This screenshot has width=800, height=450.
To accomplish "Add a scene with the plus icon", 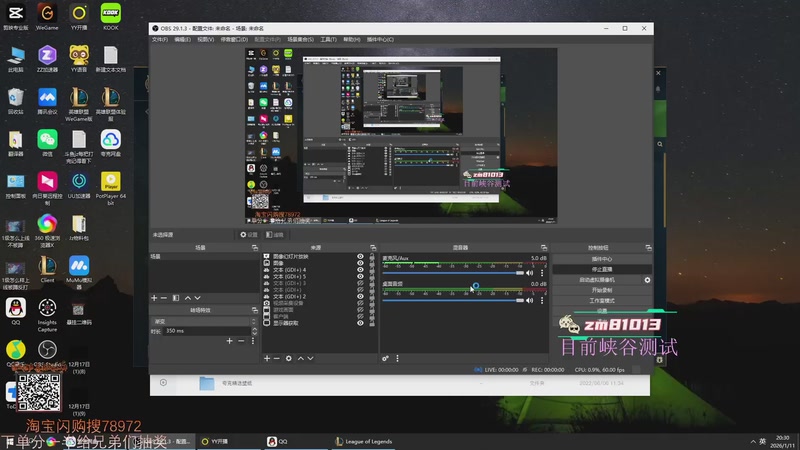I will pyautogui.click(x=154, y=298).
